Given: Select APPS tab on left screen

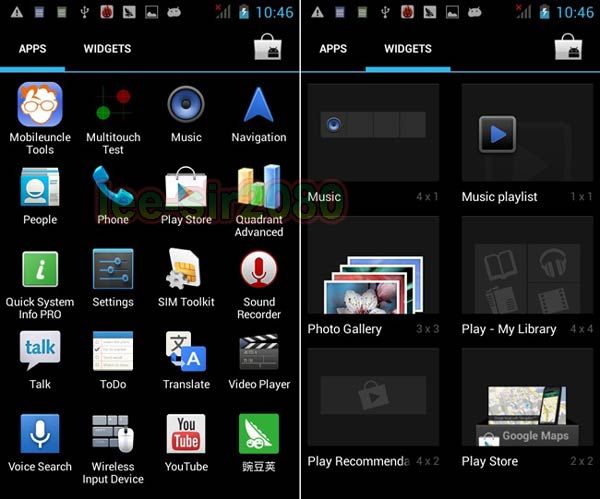Looking at the screenshot, I should pos(33,49).
